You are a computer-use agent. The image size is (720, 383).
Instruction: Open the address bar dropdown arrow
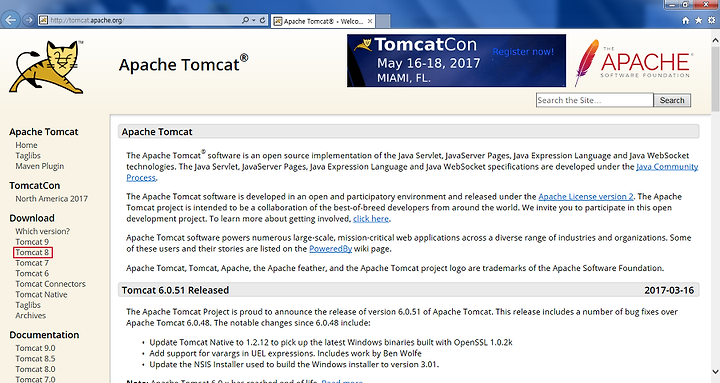tap(254, 20)
